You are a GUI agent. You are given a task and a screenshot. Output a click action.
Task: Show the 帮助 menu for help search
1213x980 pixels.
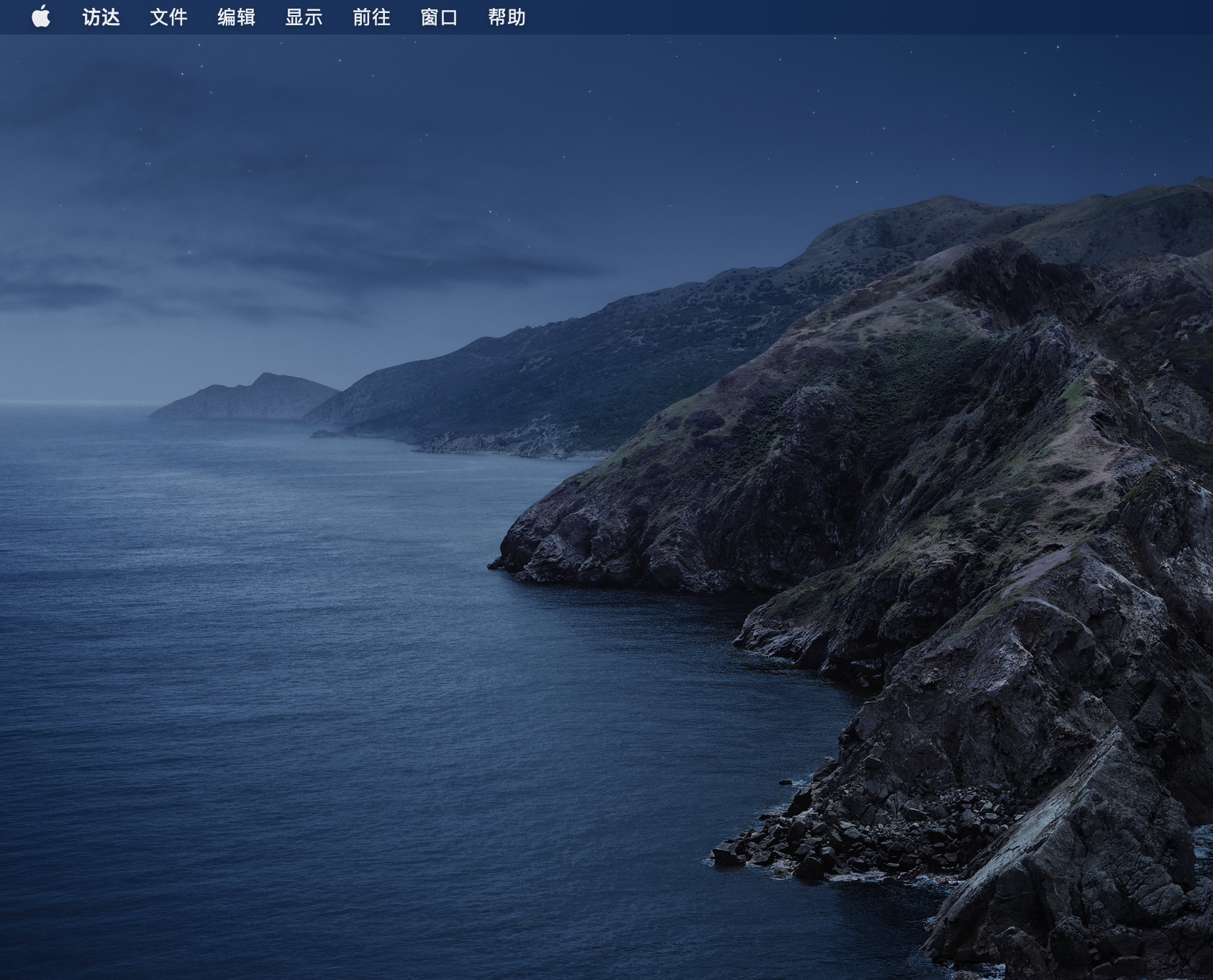(x=506, y=17)
